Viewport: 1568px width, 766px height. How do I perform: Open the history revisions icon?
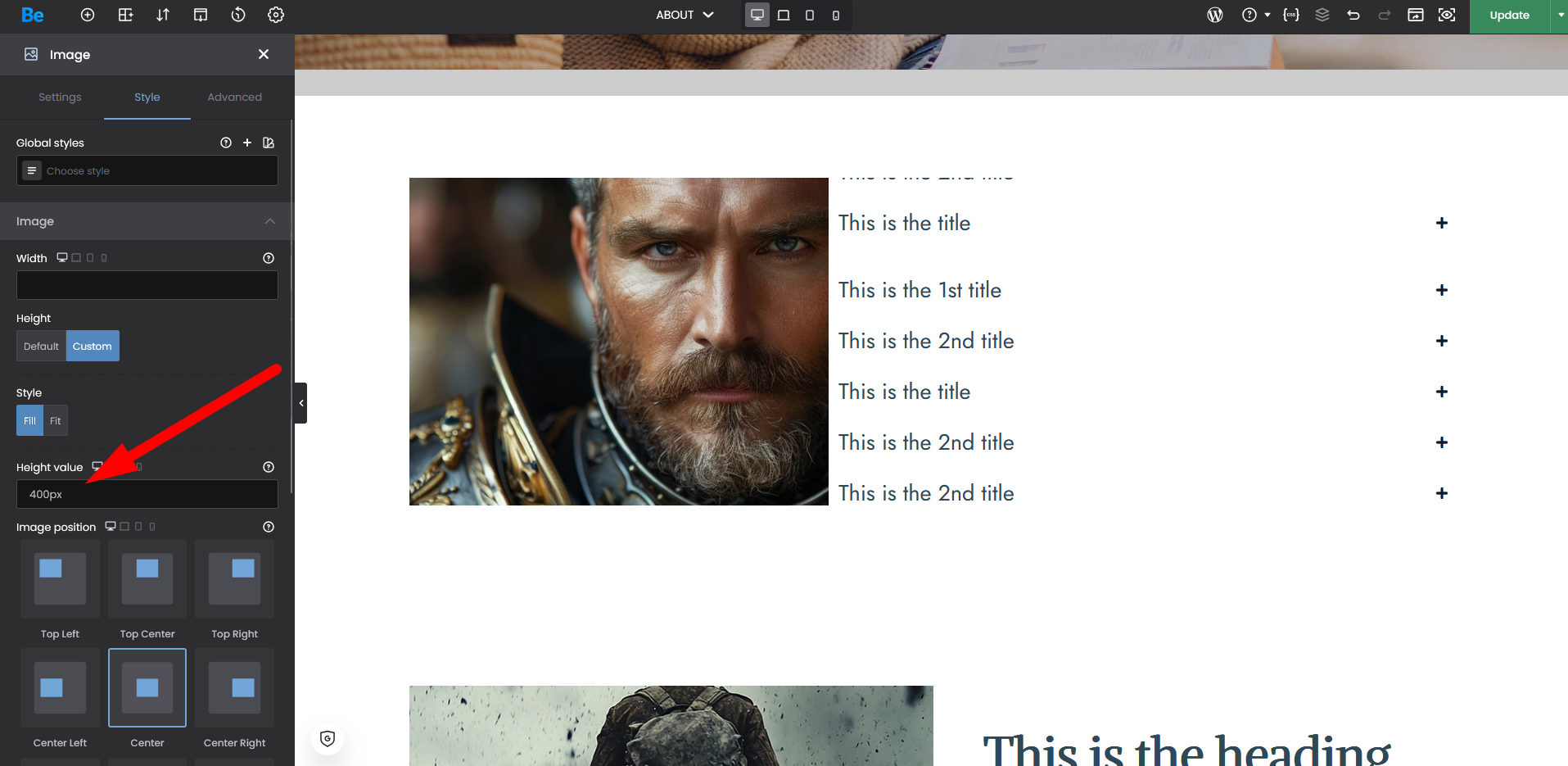coord(238,15)
